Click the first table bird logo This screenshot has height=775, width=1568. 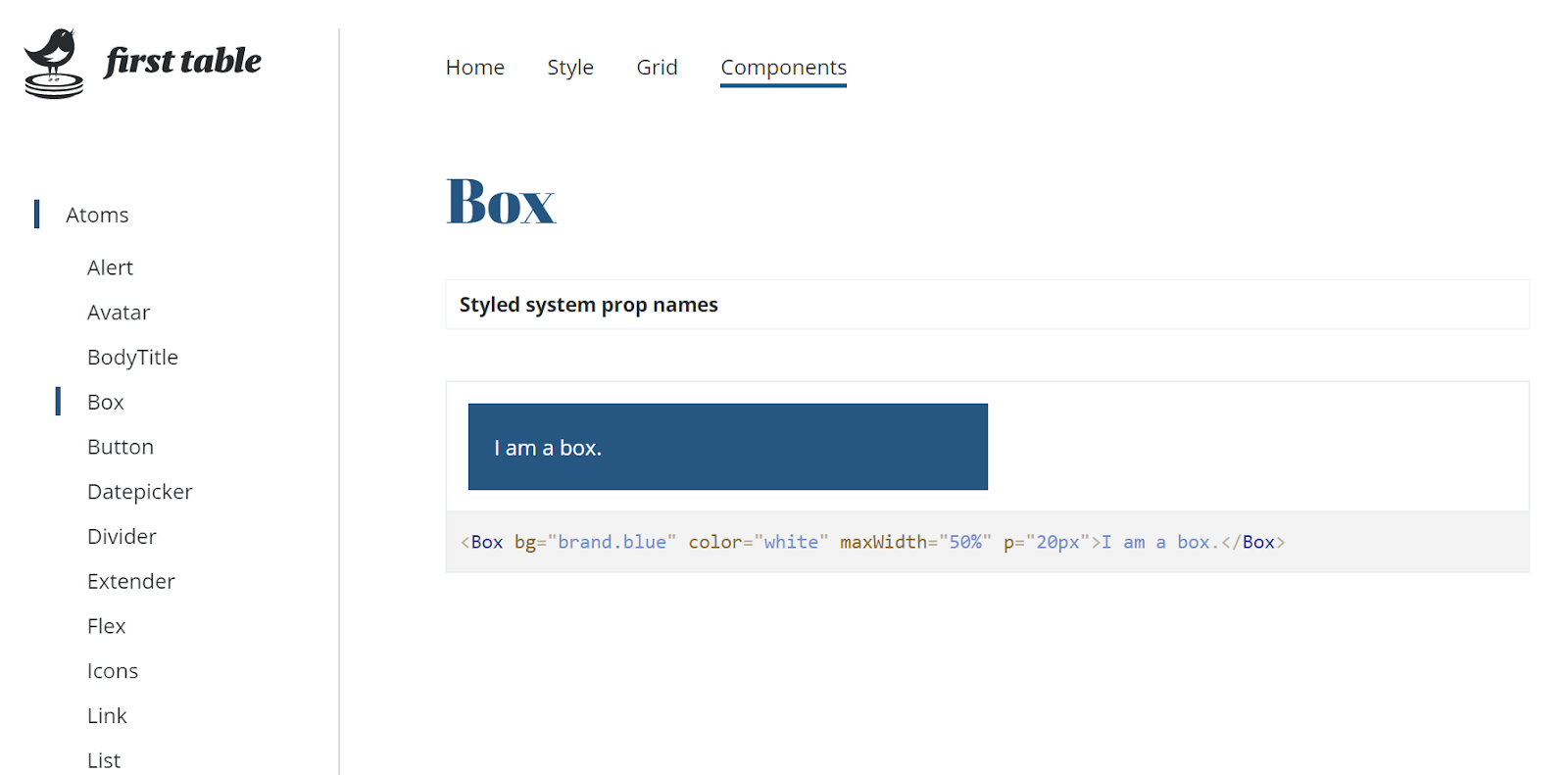(x=54, y=64)
